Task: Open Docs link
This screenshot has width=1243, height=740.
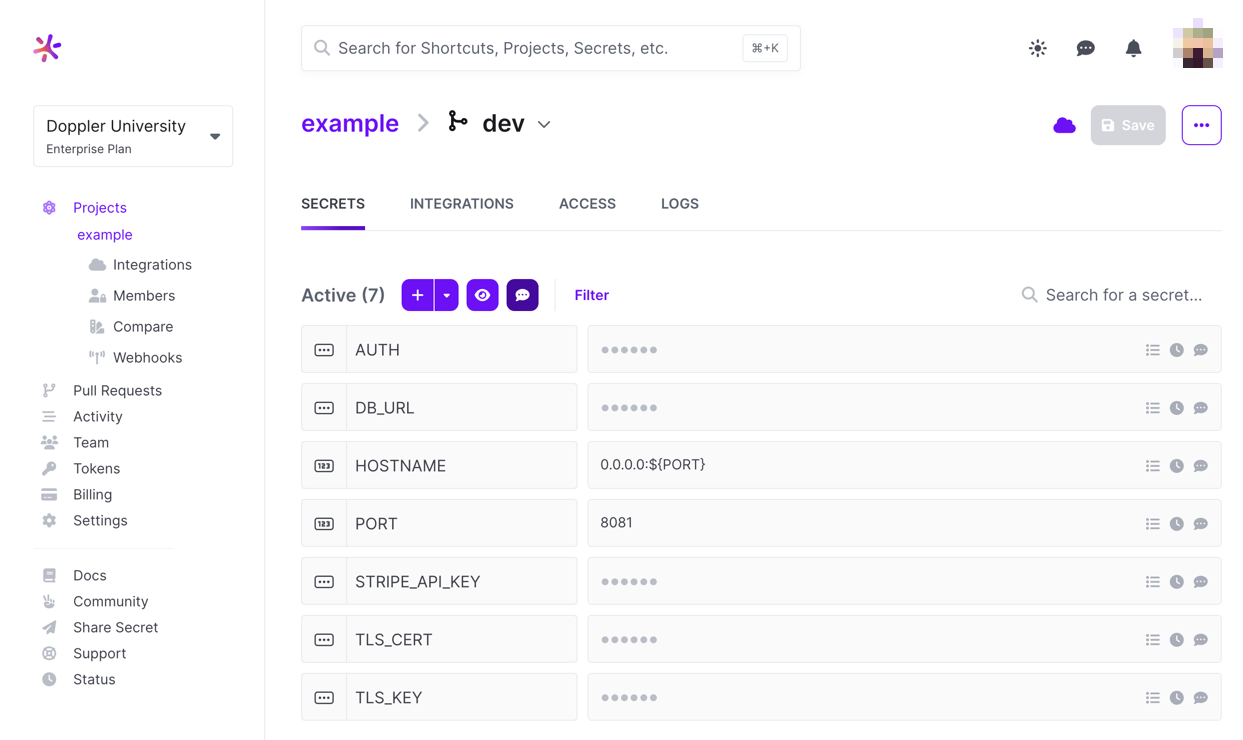Action: pos(89,576)
